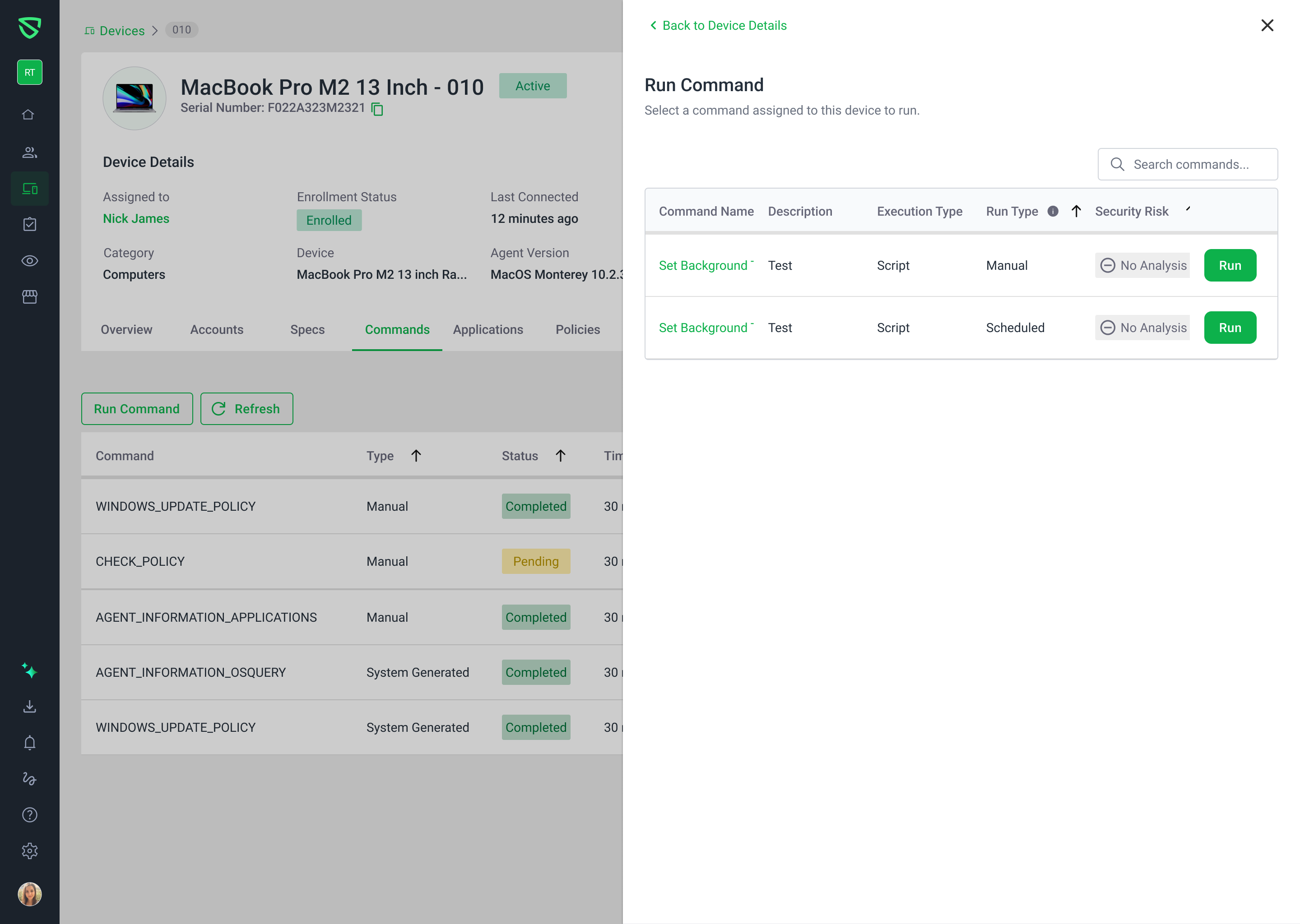Click the download icon in sidebar
1300x924 pixels.
pyautogui.click(x=30, y=707)
